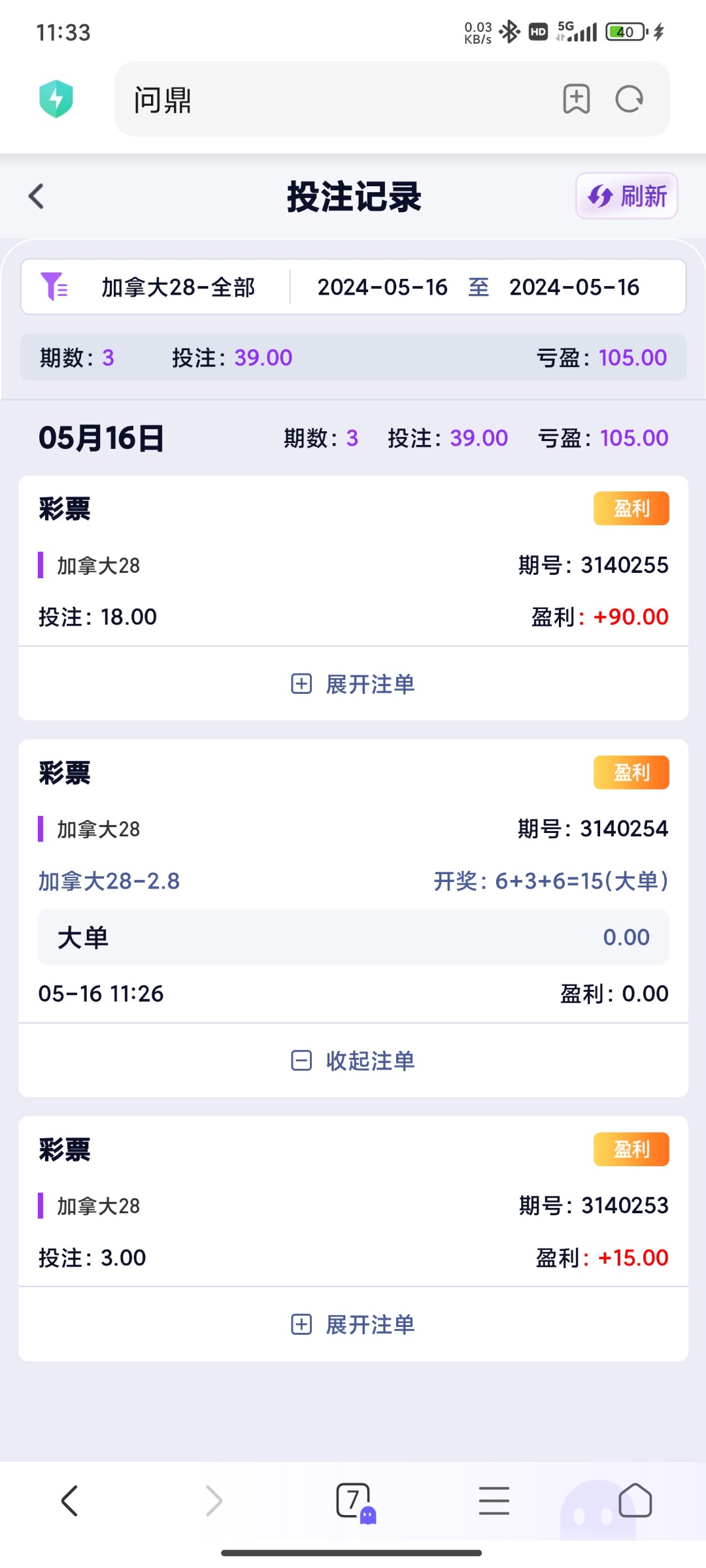The height and width of the screenshot is (1568, 706).
Task: Go back using the page header arrow
Action: point(37,196)
